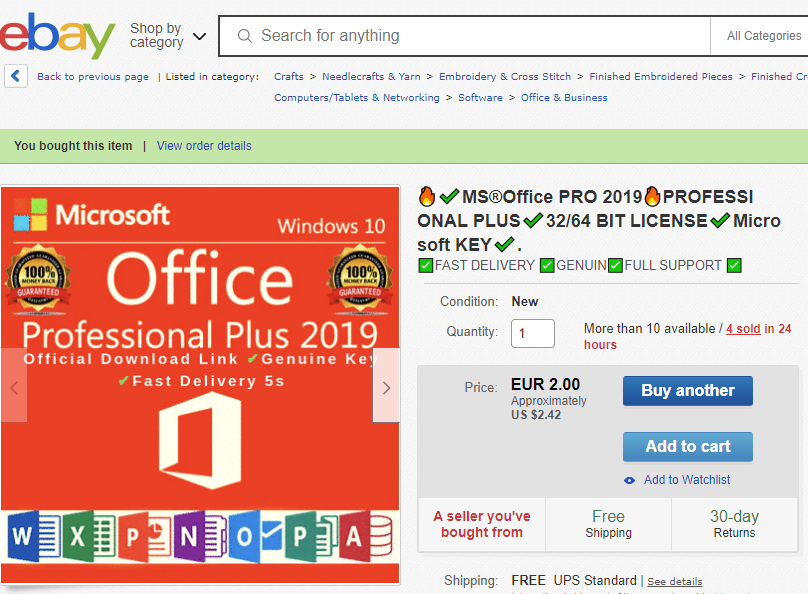Click the 30-day Returns text

(734, 524)
